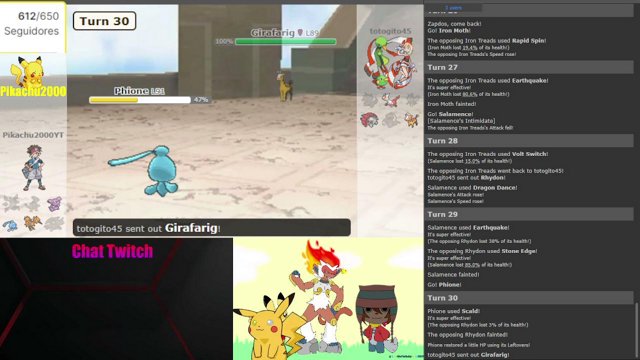Click the Pikachu and Infernape fan art
The width and height of the screenshot is (640, 360).
(328, 299)
